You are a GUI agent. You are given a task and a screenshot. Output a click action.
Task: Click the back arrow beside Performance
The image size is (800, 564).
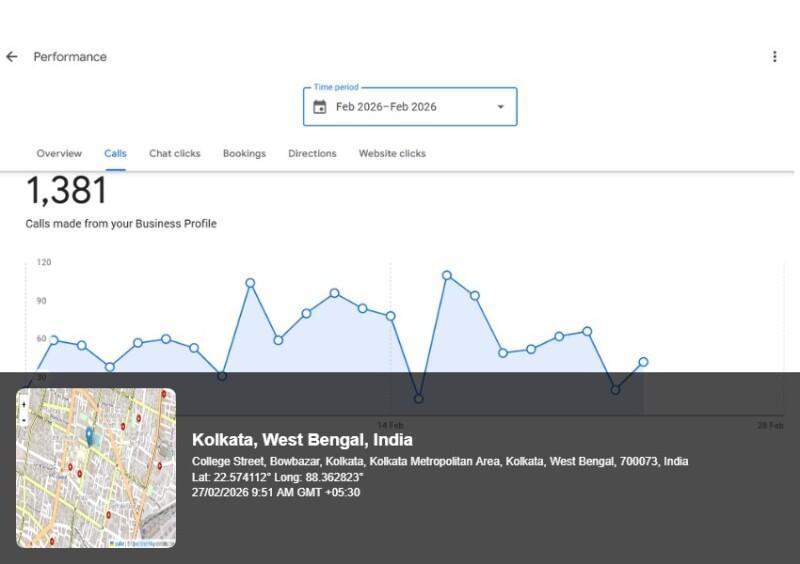(12, 57)
